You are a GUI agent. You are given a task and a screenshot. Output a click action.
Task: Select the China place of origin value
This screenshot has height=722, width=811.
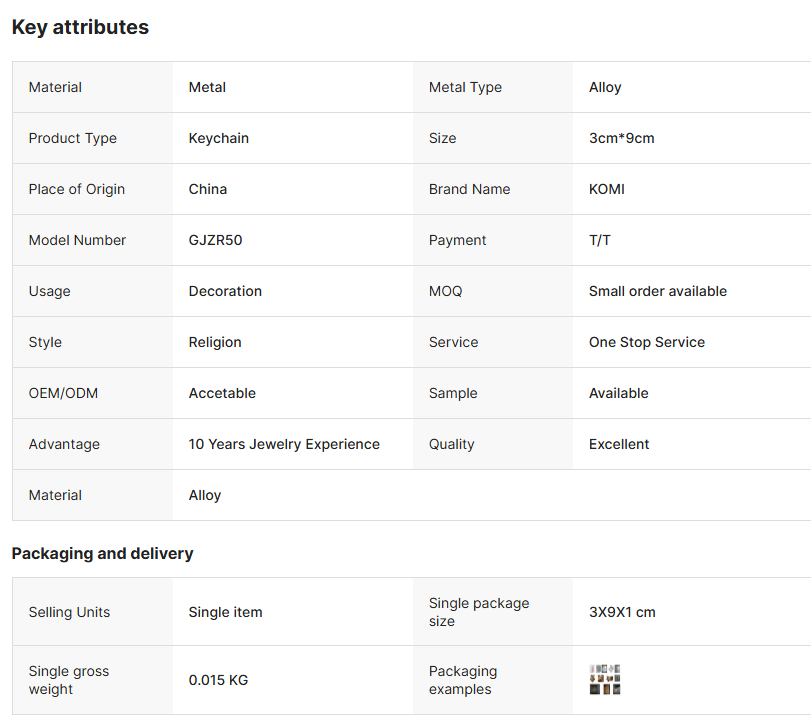[x=208, y=189]
